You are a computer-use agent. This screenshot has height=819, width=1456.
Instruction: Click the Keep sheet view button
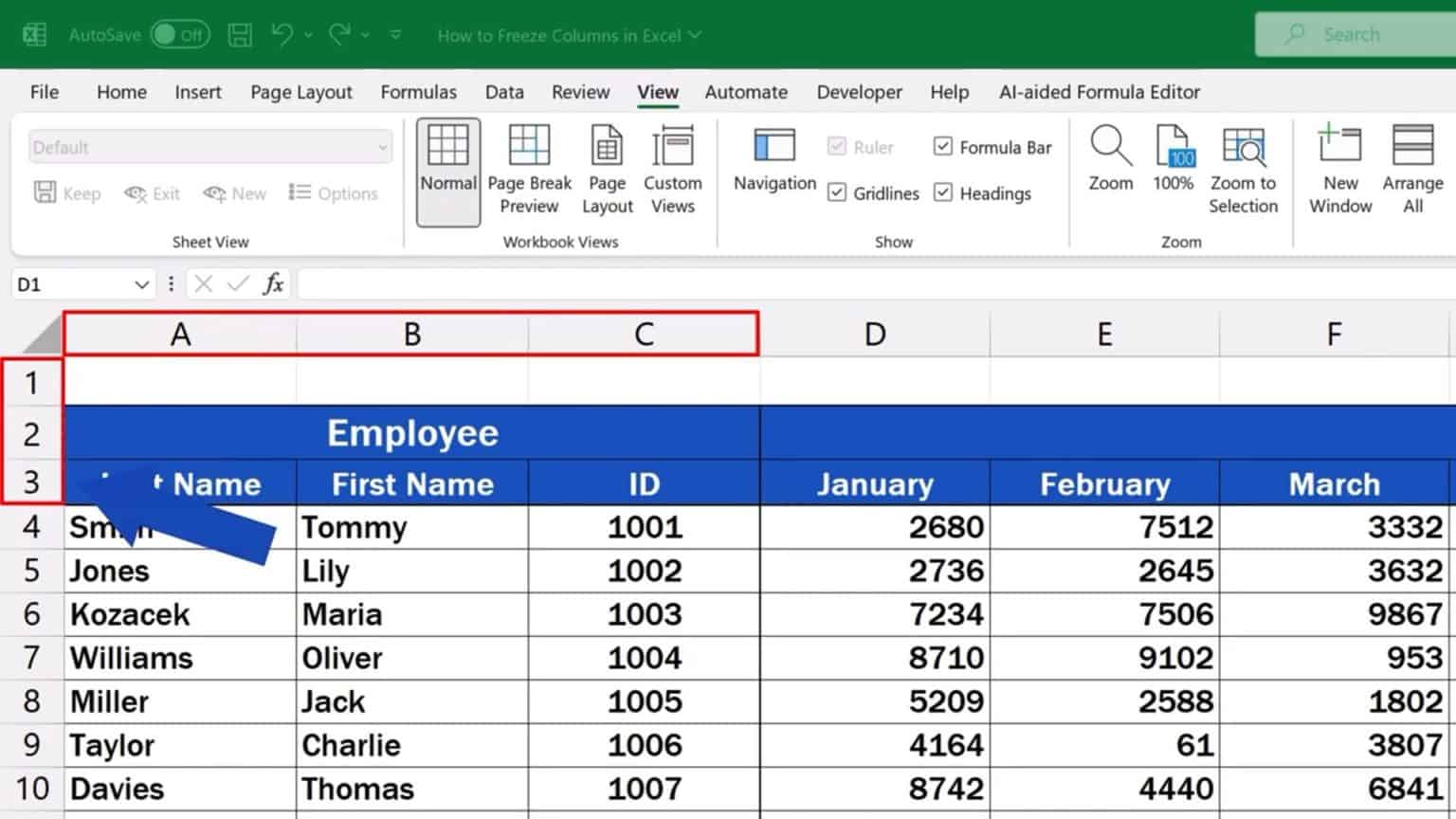(66, 192)
